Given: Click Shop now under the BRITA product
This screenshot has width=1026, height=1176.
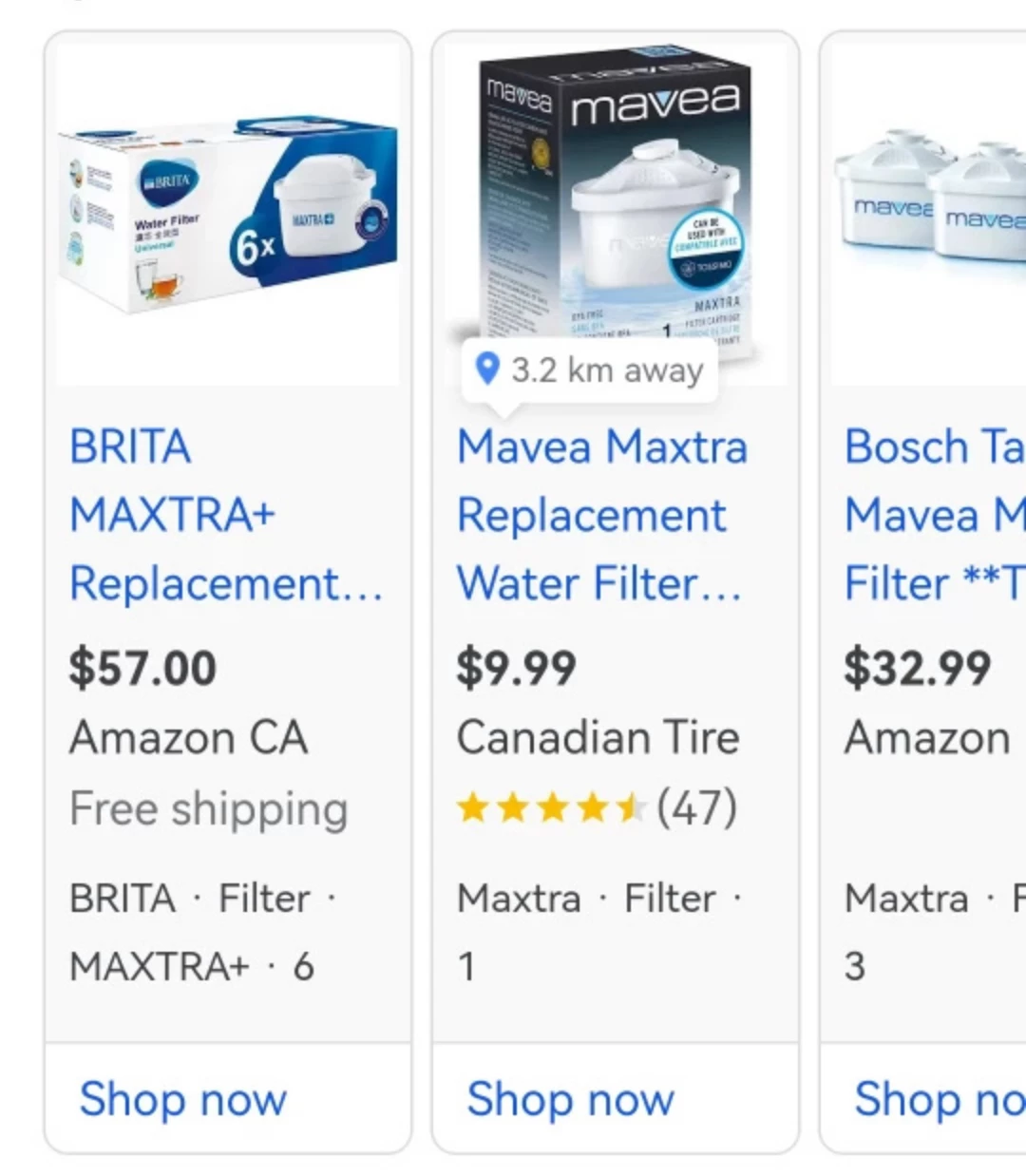Looking at the screenshot, I should click(x=183, y=1099).
